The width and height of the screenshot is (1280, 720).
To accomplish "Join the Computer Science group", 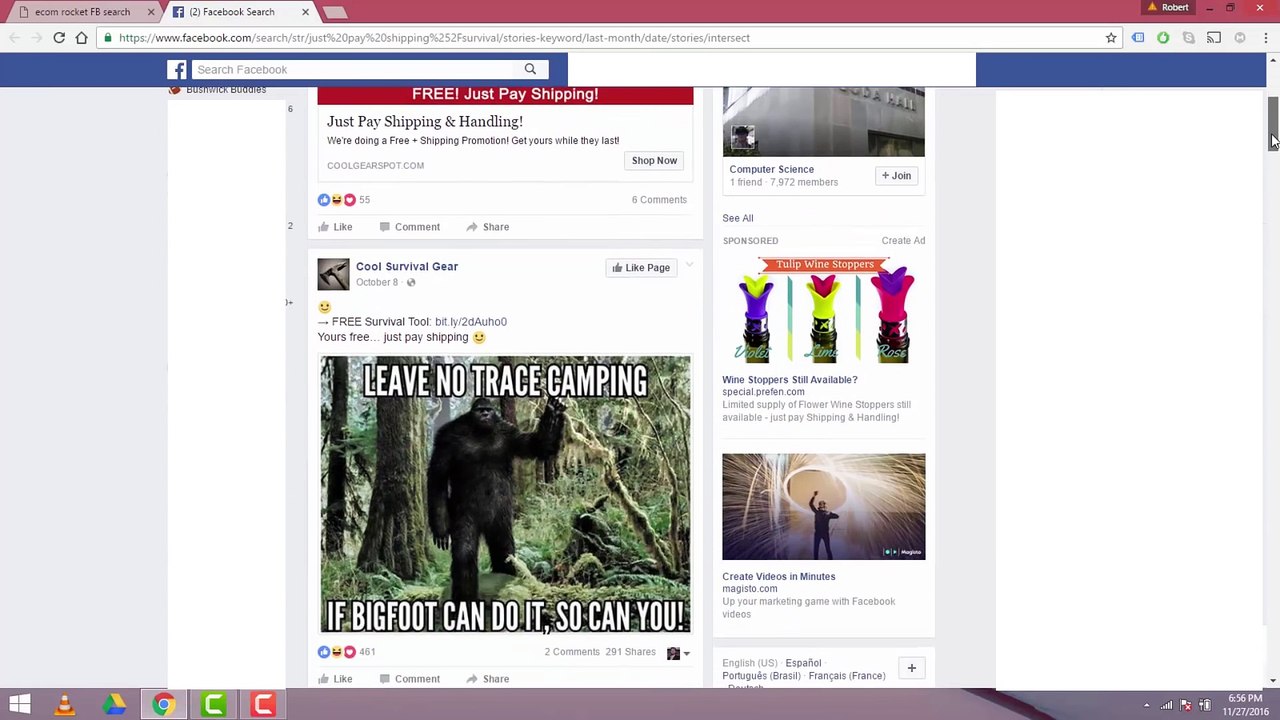I will [896, 176].
